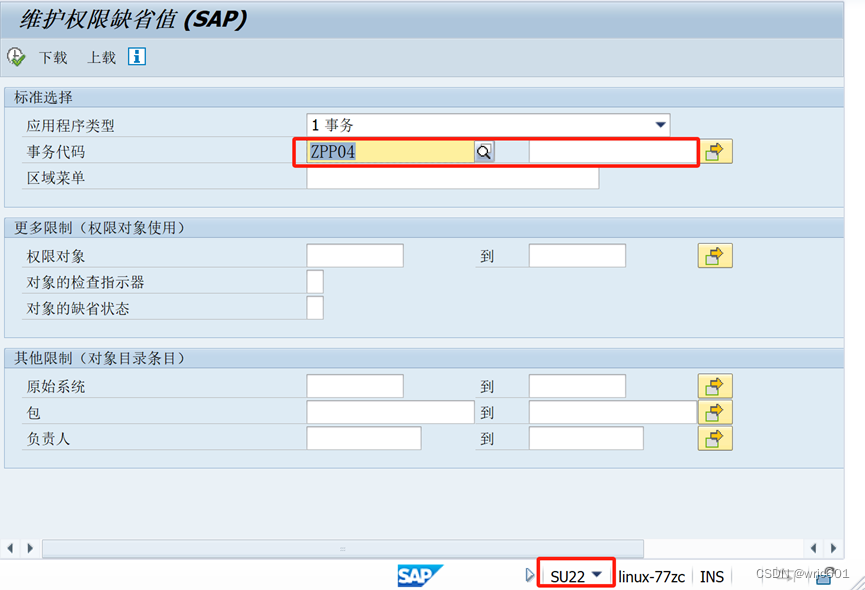
Task: Click the 原始系统 from field
Action: point(355,386)
